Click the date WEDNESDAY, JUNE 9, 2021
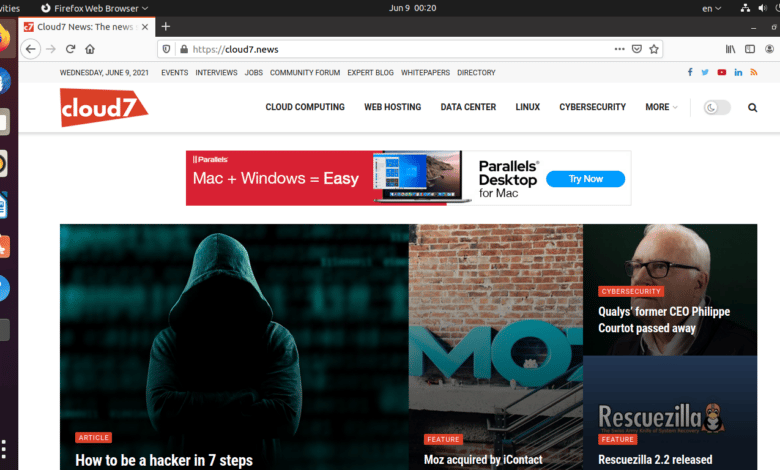 click(104, 73)
